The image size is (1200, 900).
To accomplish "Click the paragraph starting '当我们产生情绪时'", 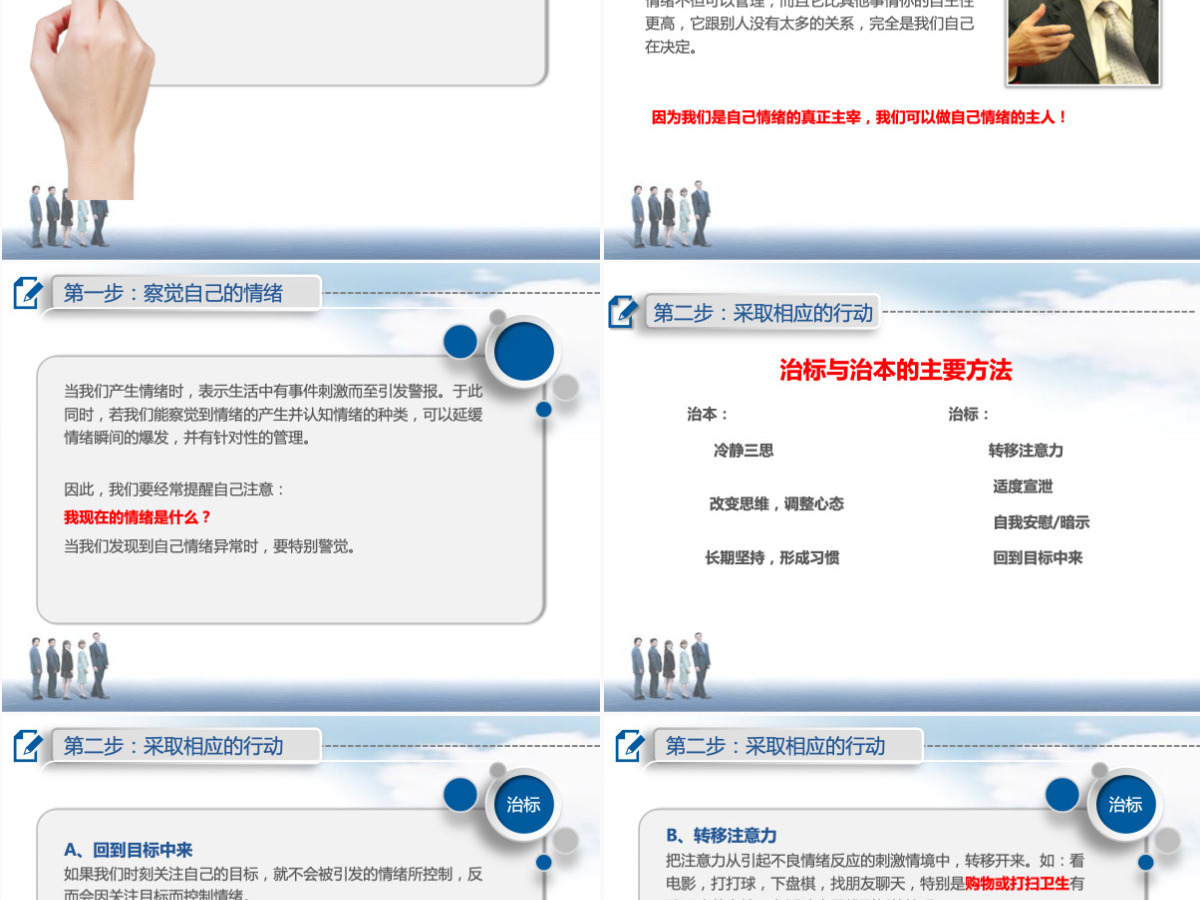I will click(273, 414).
